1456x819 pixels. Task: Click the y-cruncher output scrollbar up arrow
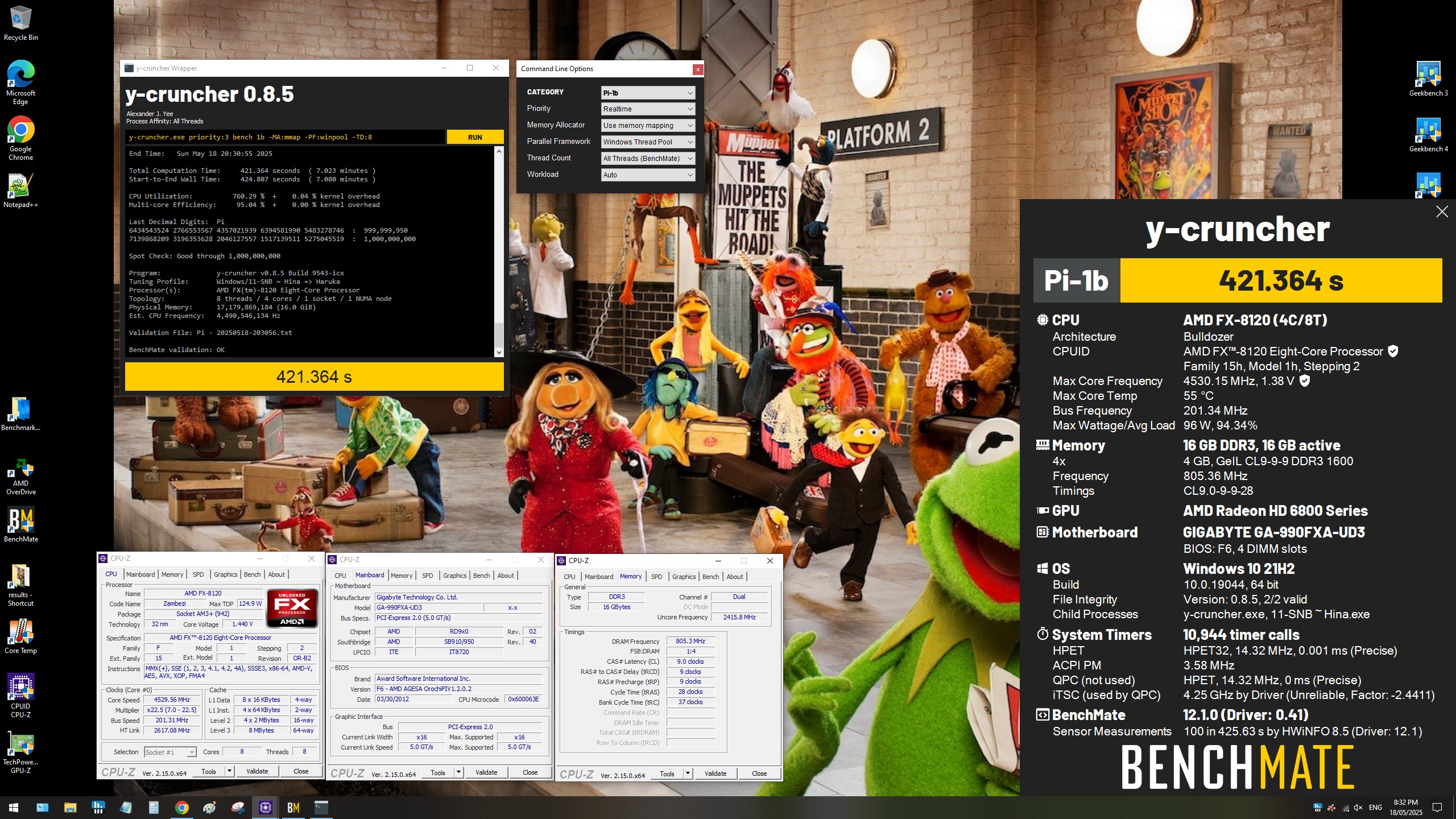click(499, 151)
